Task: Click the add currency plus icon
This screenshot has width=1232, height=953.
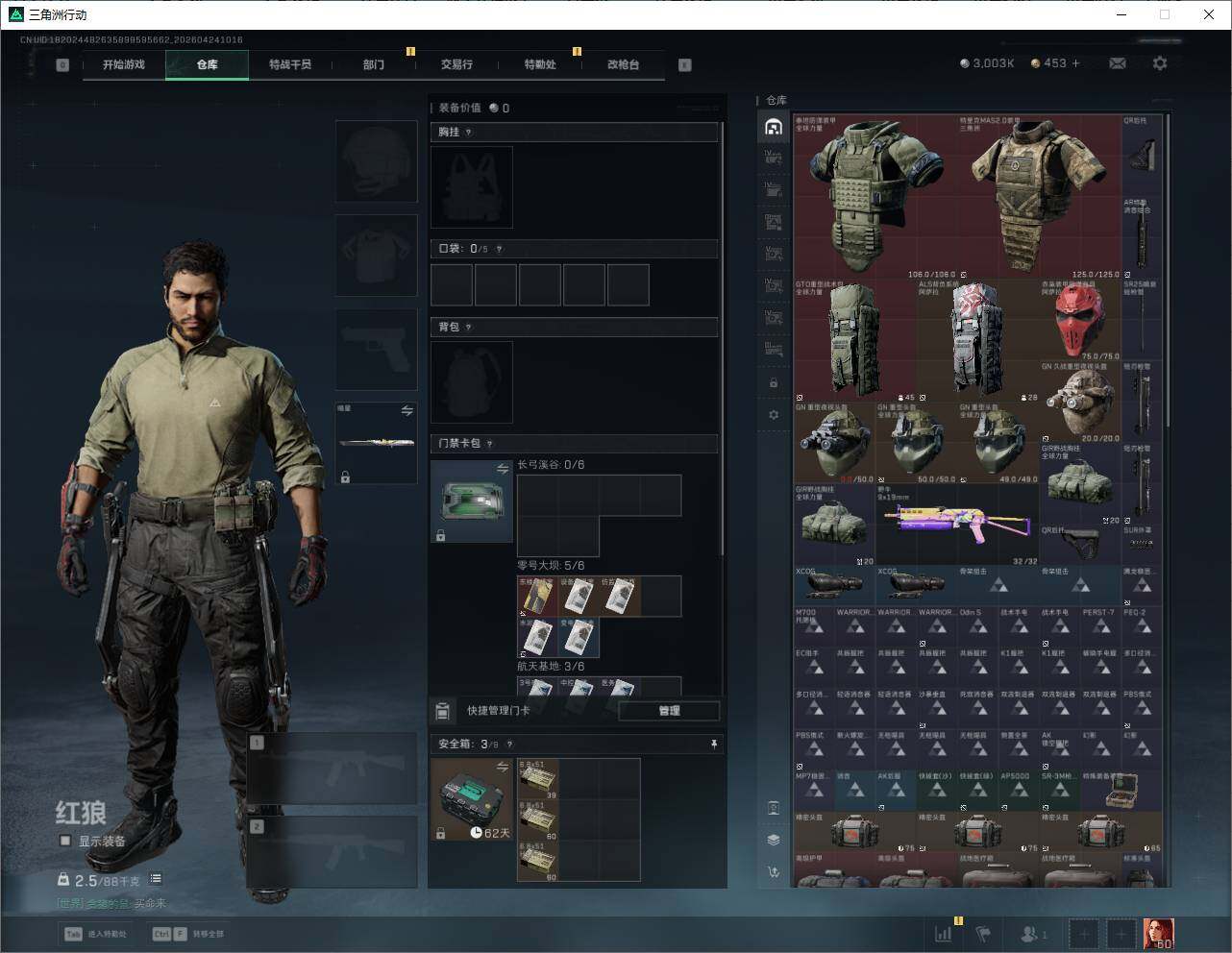Action: point(1075,63)
